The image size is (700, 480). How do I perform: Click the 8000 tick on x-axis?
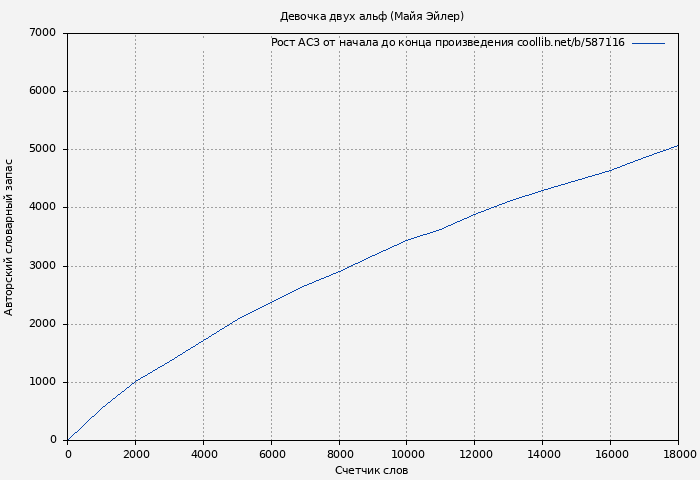[339, 454]
